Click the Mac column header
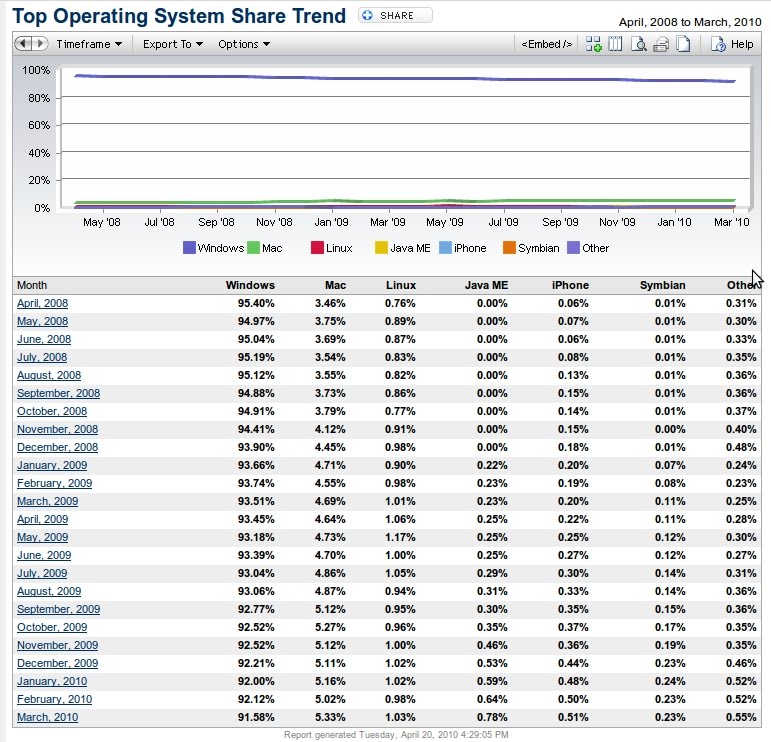The image size is (771, 742). (x=335, y=285)
